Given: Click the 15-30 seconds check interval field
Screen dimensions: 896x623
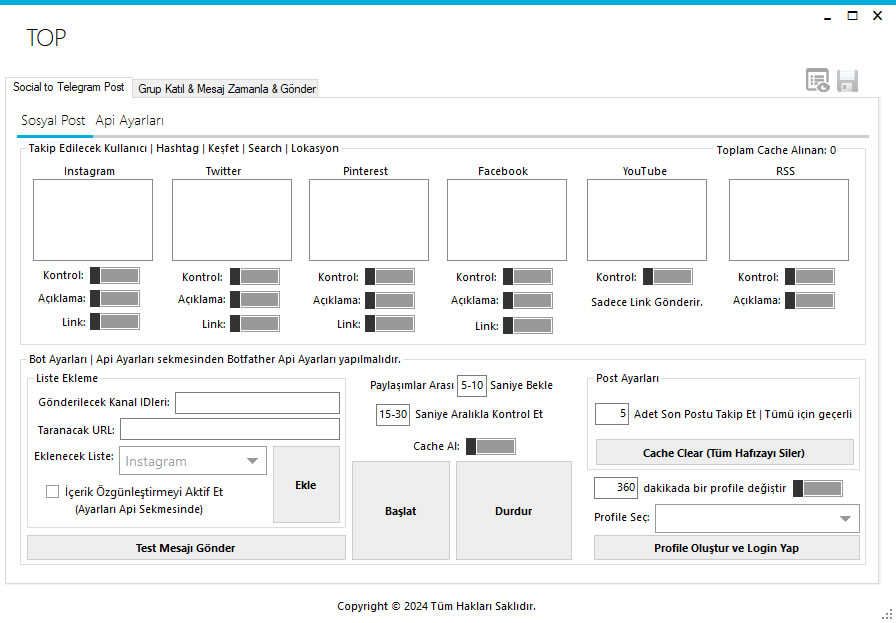Looking at the screenshot, I should pos(393,414).
